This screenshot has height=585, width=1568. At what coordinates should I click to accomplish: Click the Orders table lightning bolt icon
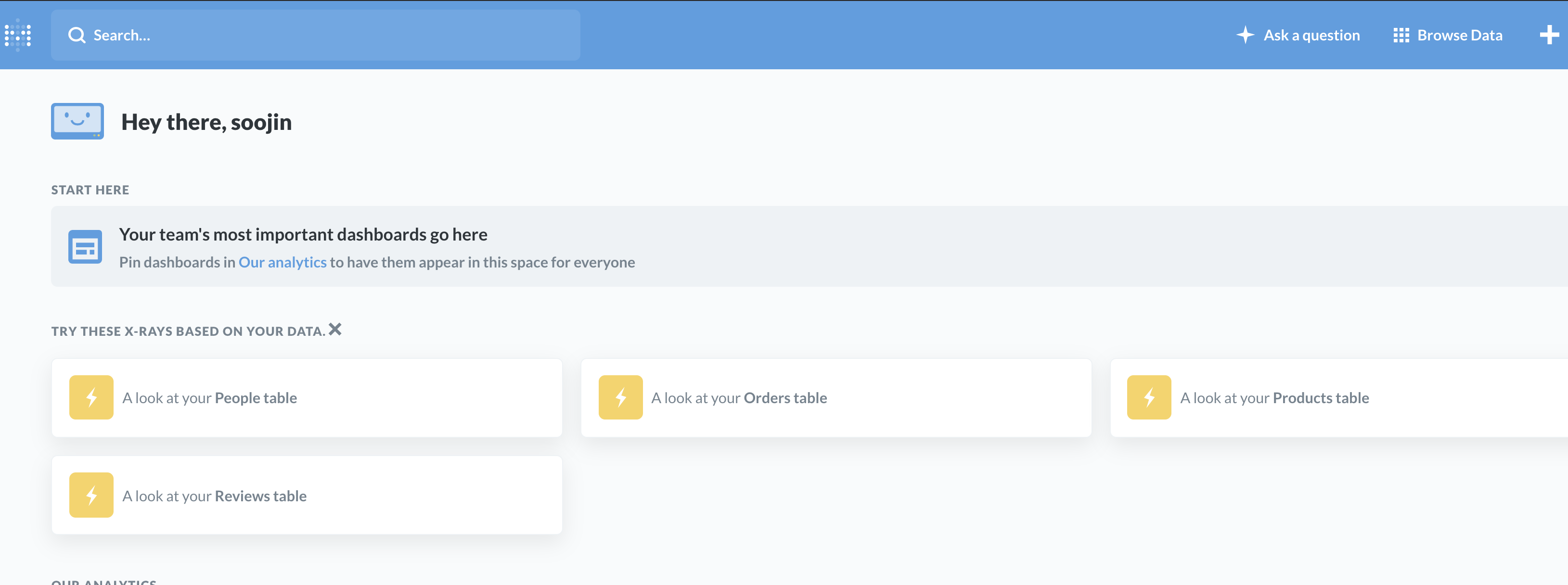[x=620, y=397]
